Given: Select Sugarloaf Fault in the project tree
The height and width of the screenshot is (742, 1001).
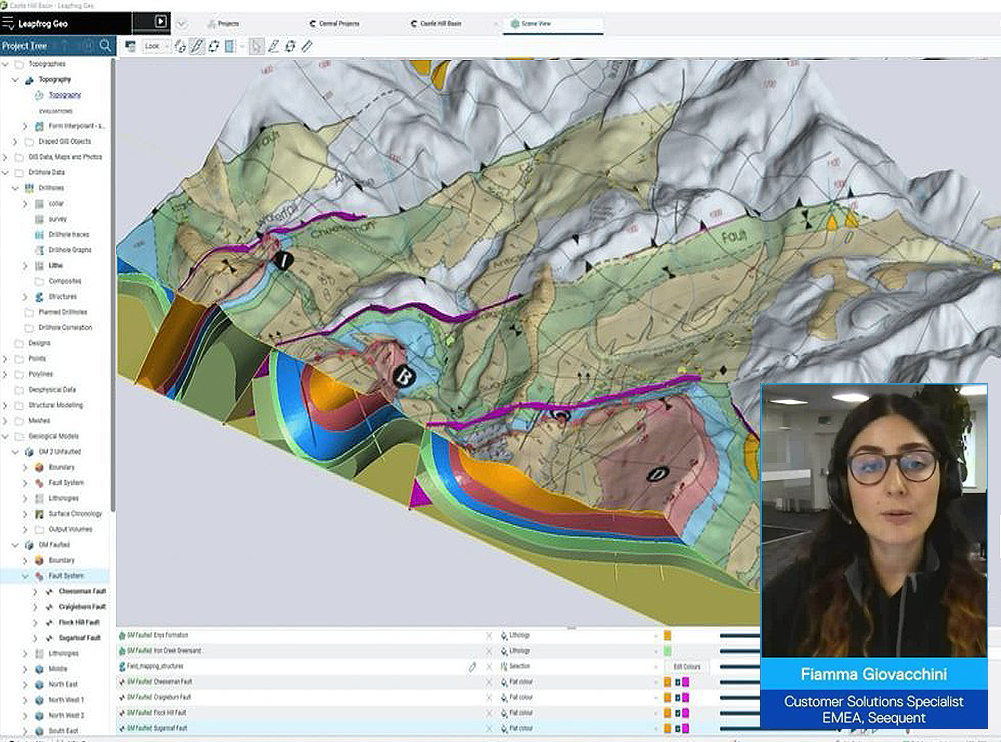Looking at the screenshot, I should pos(80,638).
